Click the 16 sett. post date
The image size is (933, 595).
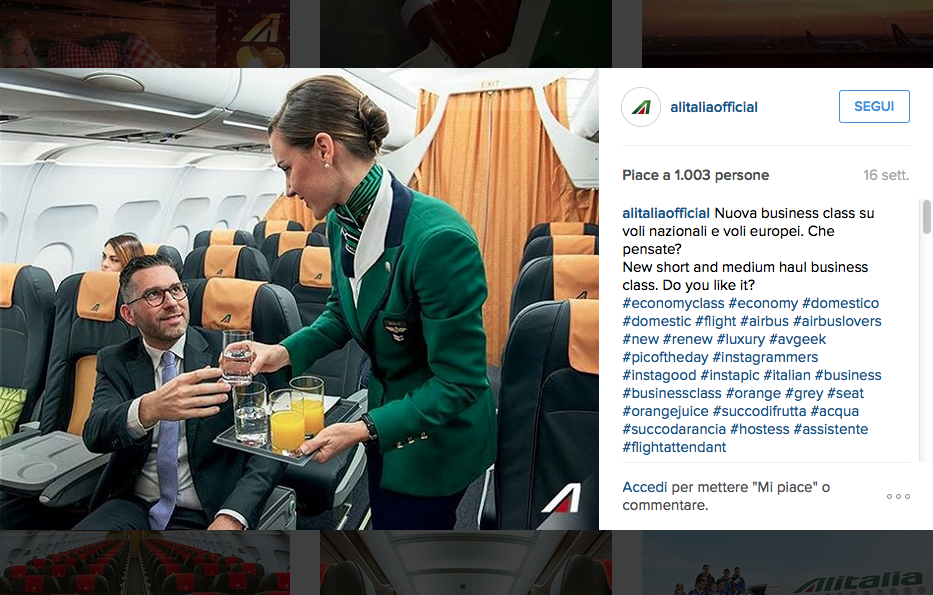click(886, 176)
